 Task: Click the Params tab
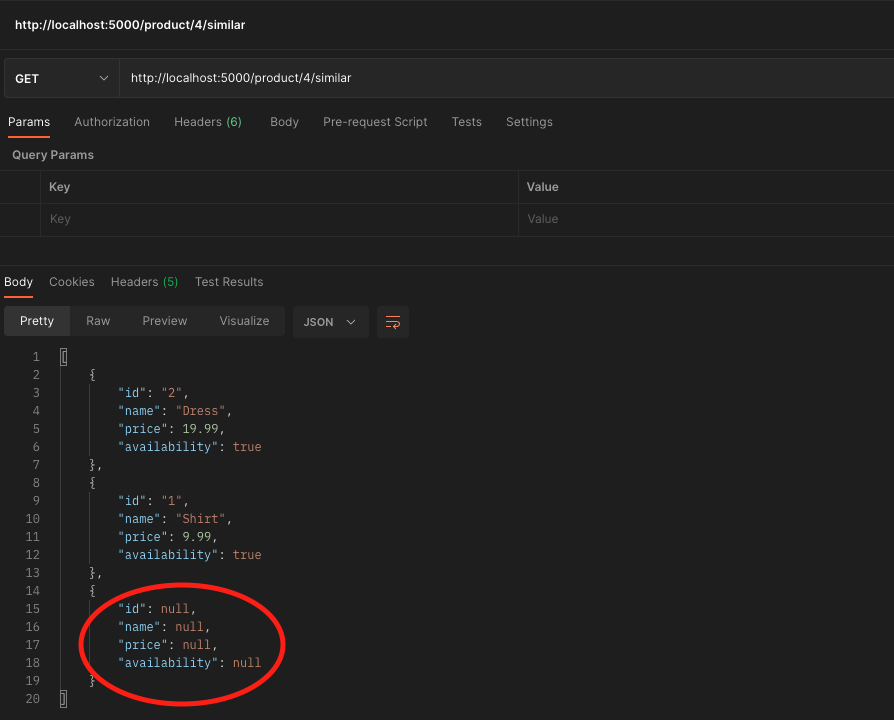[29, 121]
